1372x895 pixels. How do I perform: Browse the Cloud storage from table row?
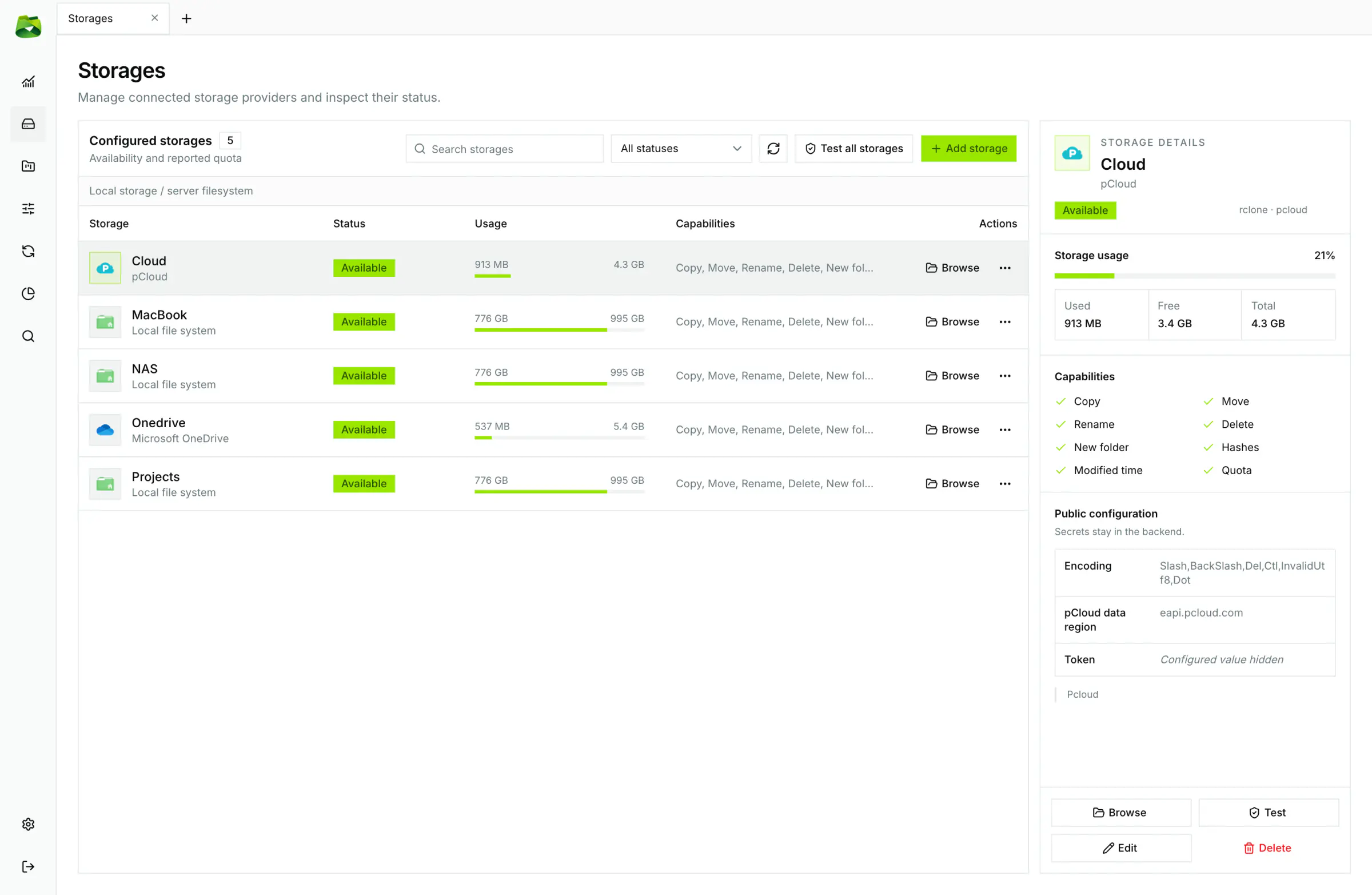pos(952,268)
